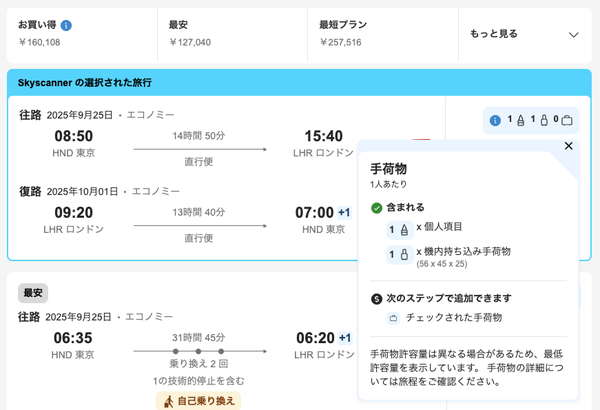Screen dimensions: 600x410
Task: Click the personal item bag icon in summary
Action: click(520, 121)
